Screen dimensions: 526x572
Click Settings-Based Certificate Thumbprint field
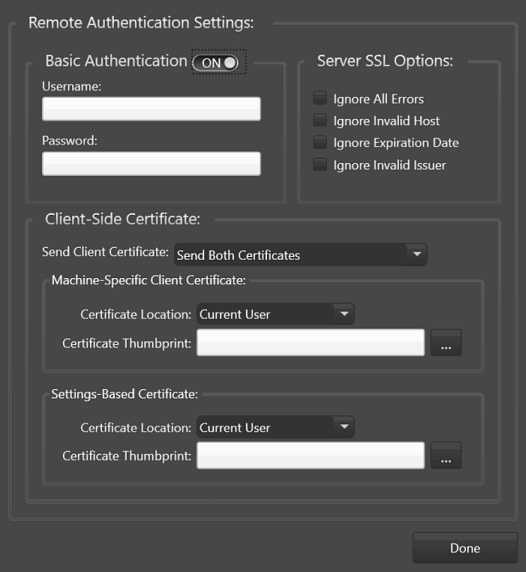pyautogui.click(x=311, y=455)
